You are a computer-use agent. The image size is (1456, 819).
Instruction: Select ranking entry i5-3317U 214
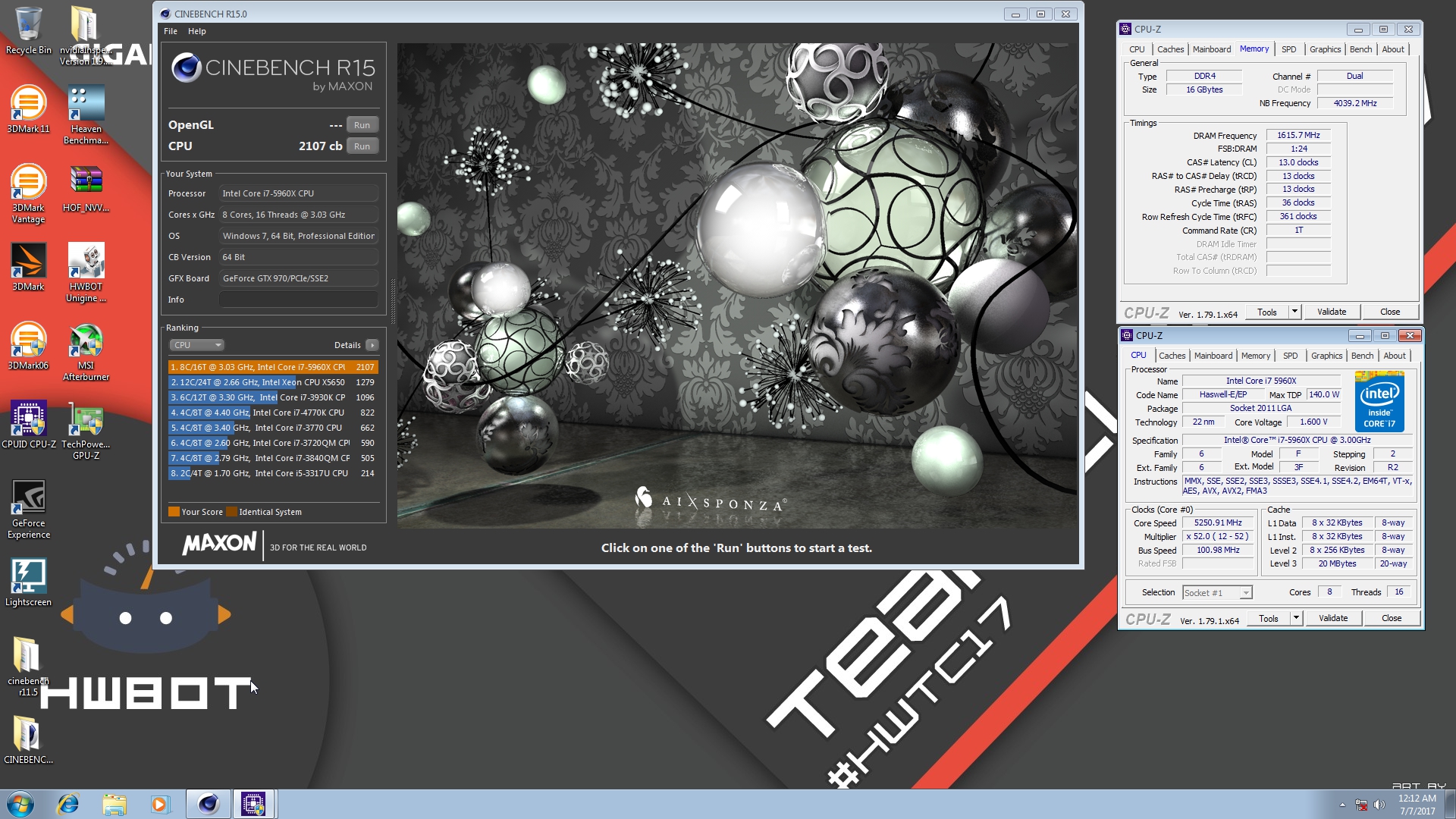273,473
